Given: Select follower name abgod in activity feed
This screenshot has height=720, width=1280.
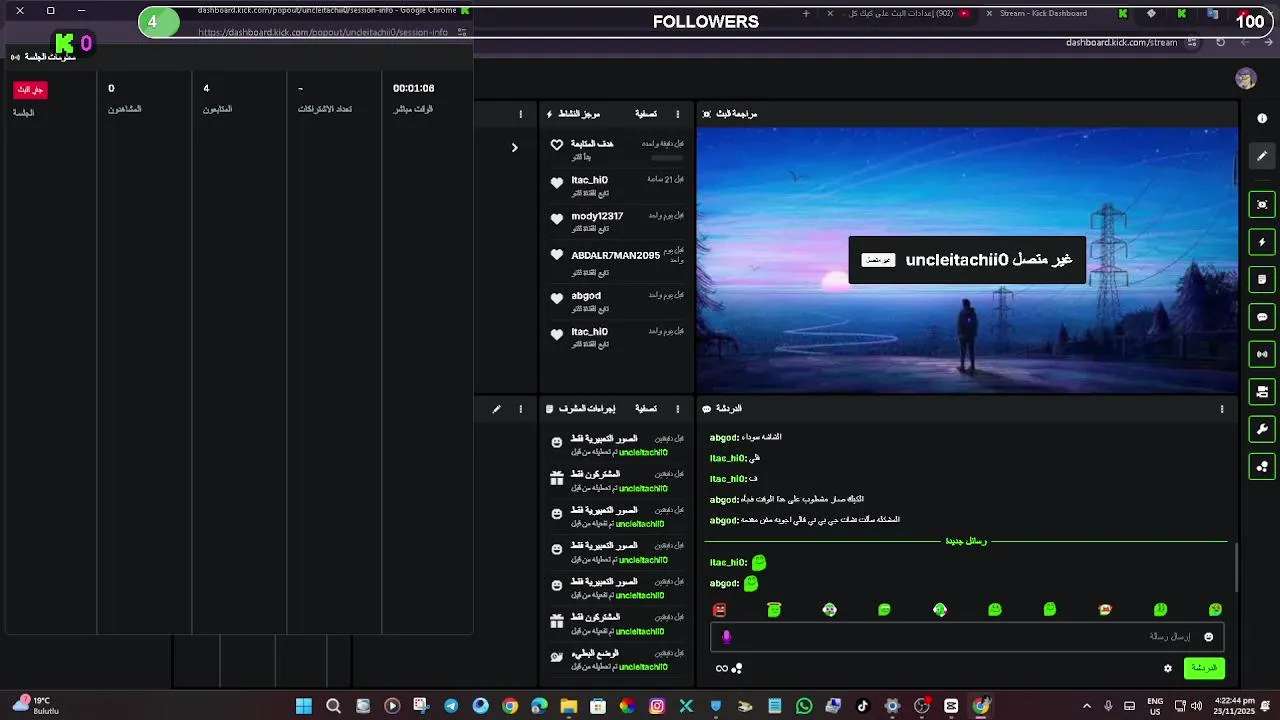Looking at the screenshot, I should tap(586, 296).
